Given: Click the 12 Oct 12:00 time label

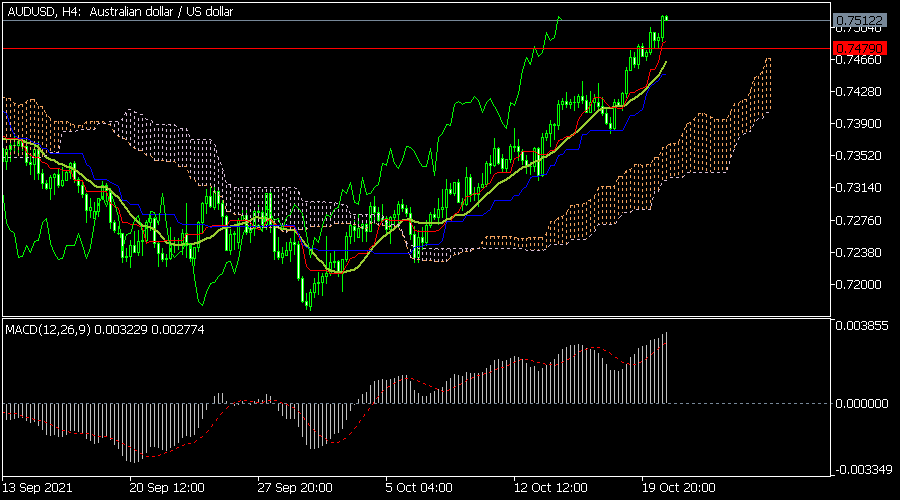Looking at the screenshot, I should pos(550,488).
